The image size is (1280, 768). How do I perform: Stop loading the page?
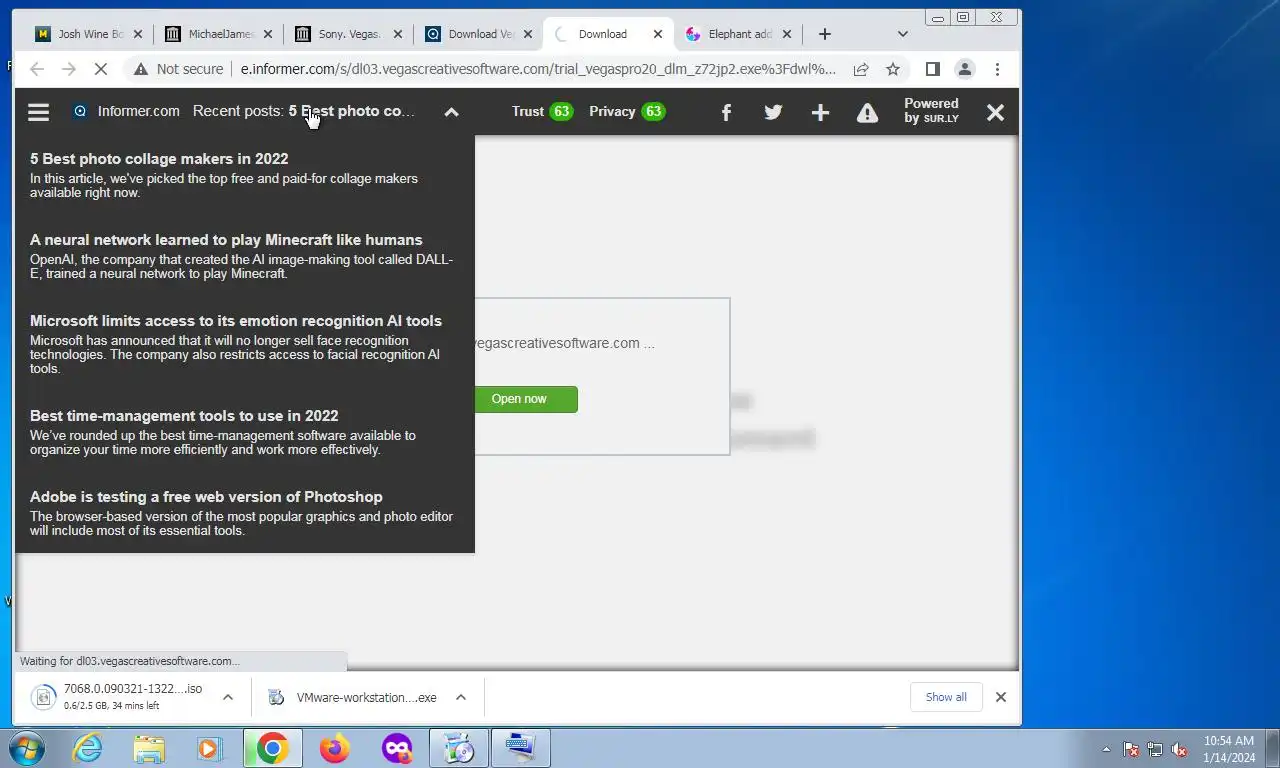[102, 69]
